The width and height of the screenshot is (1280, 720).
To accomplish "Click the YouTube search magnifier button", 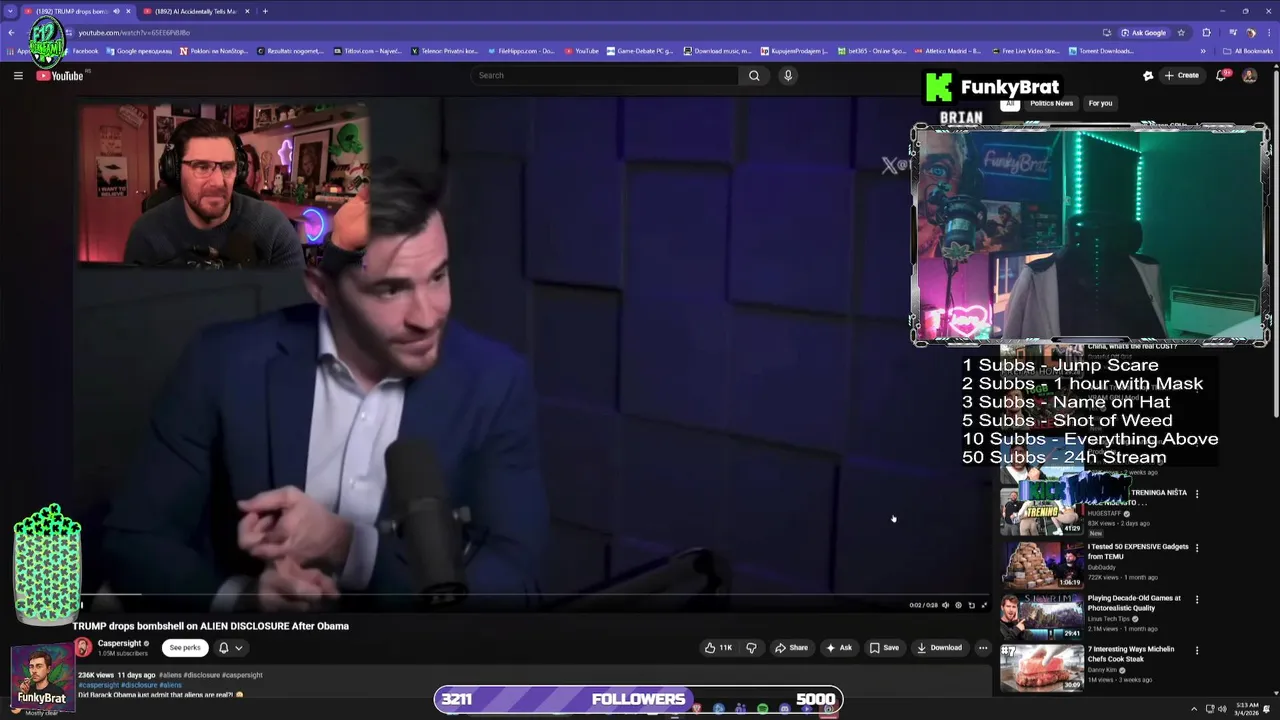I will [754, 75].
